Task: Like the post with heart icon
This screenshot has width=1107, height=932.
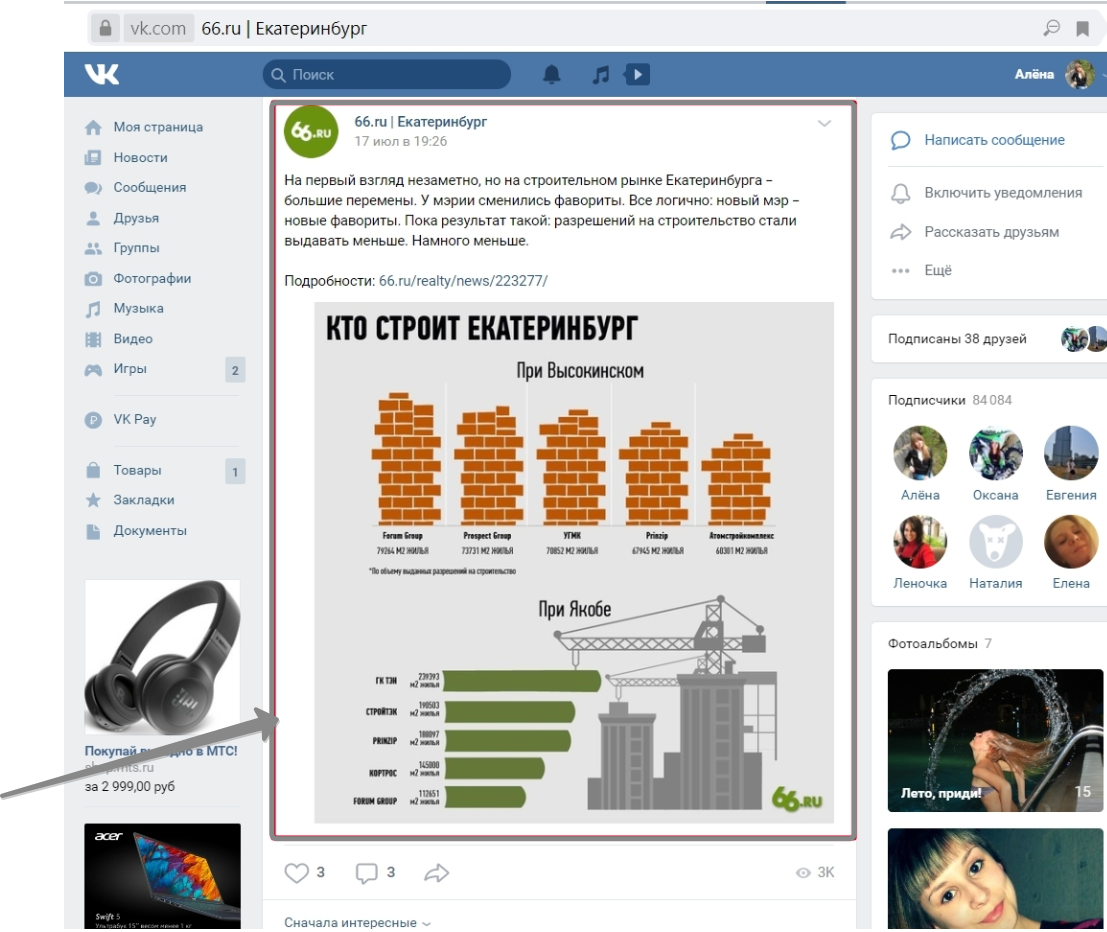Action: coord(297,873)
